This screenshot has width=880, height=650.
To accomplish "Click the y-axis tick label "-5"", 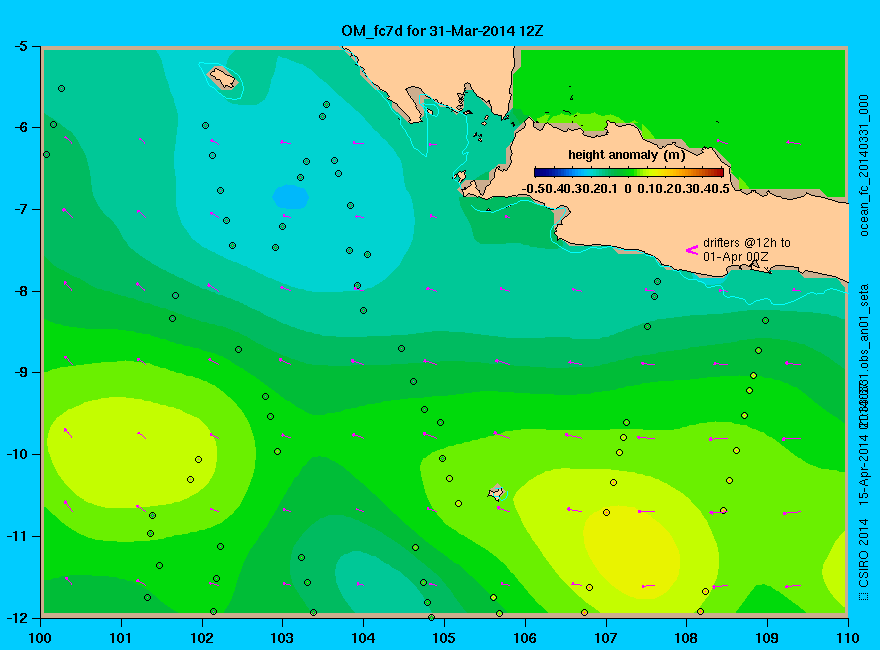I will [21, 46].
